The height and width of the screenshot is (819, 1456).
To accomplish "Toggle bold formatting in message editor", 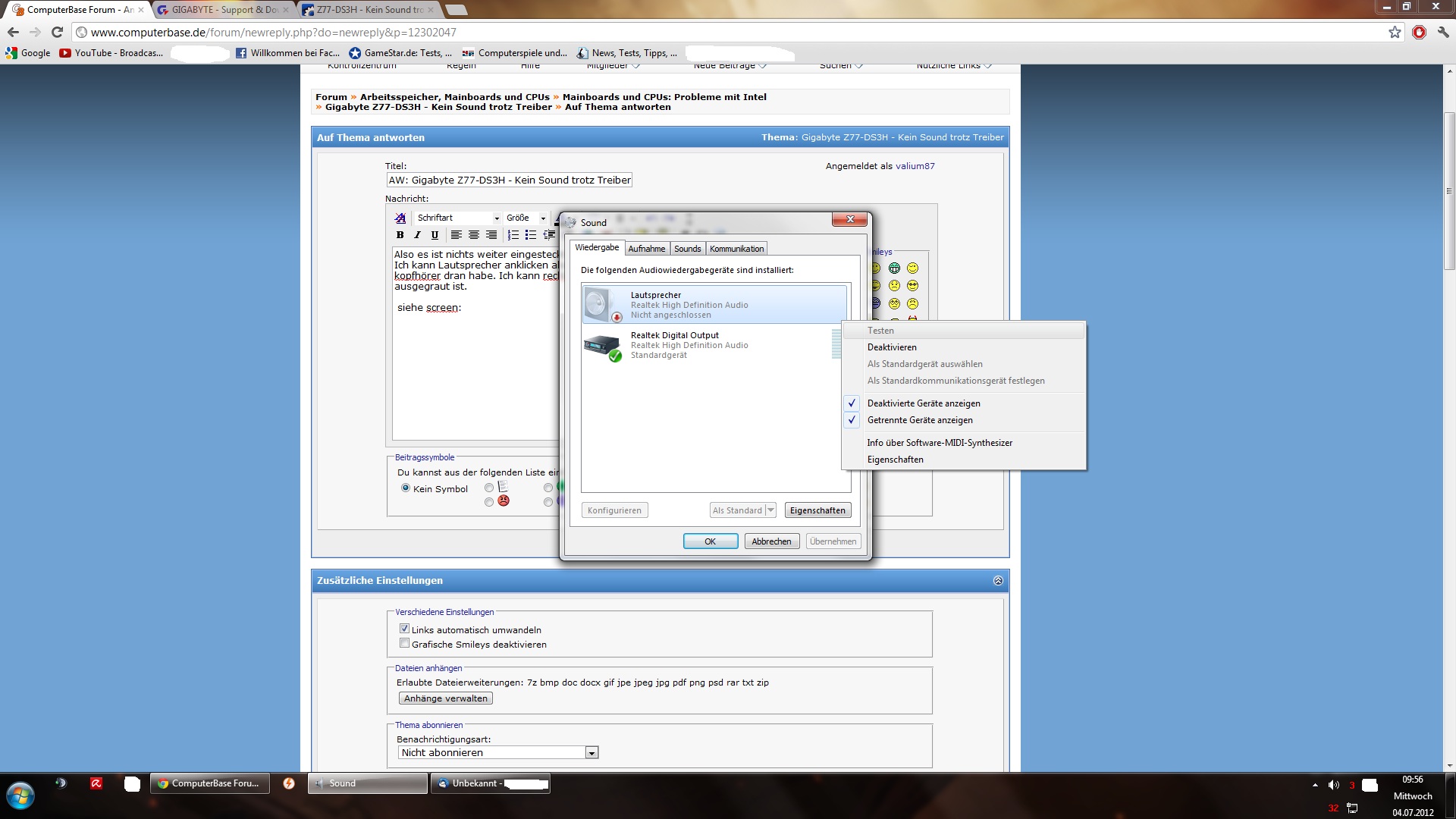I will (x=400, y=235).
